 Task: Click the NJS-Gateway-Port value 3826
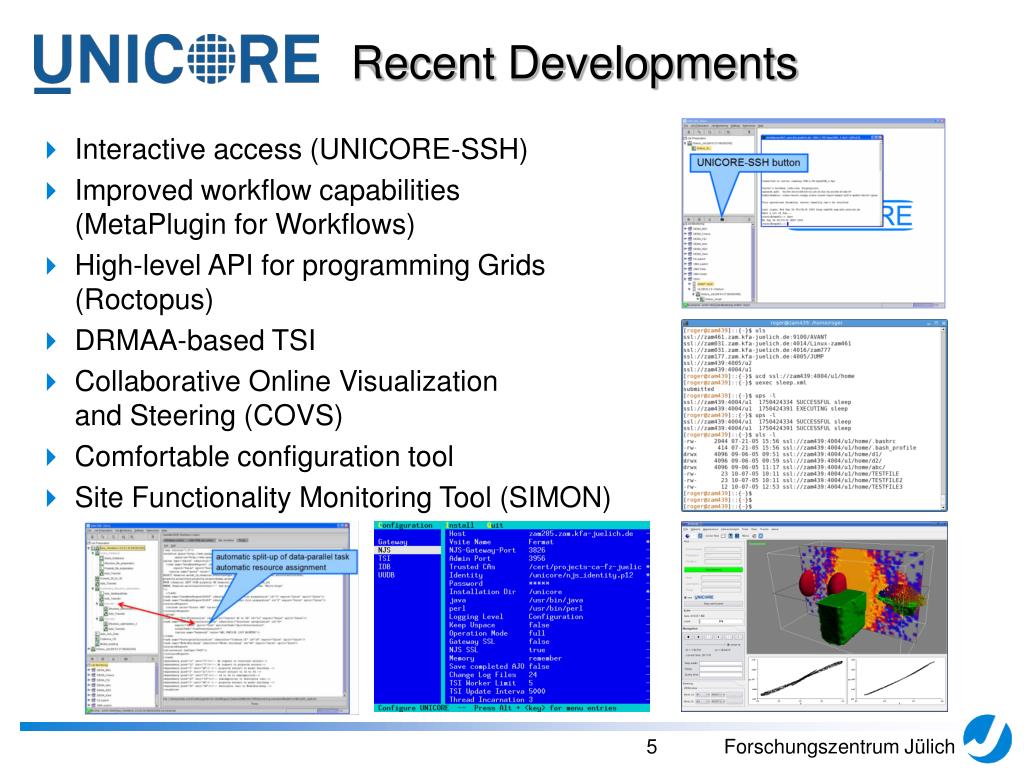[537, 551]
